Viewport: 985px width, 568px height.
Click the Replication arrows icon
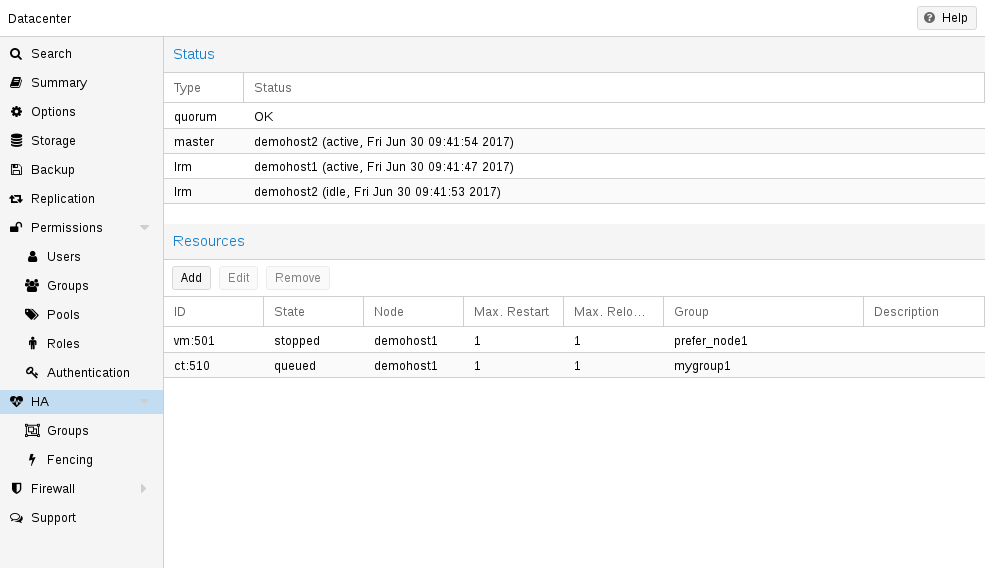coord(16,199)
